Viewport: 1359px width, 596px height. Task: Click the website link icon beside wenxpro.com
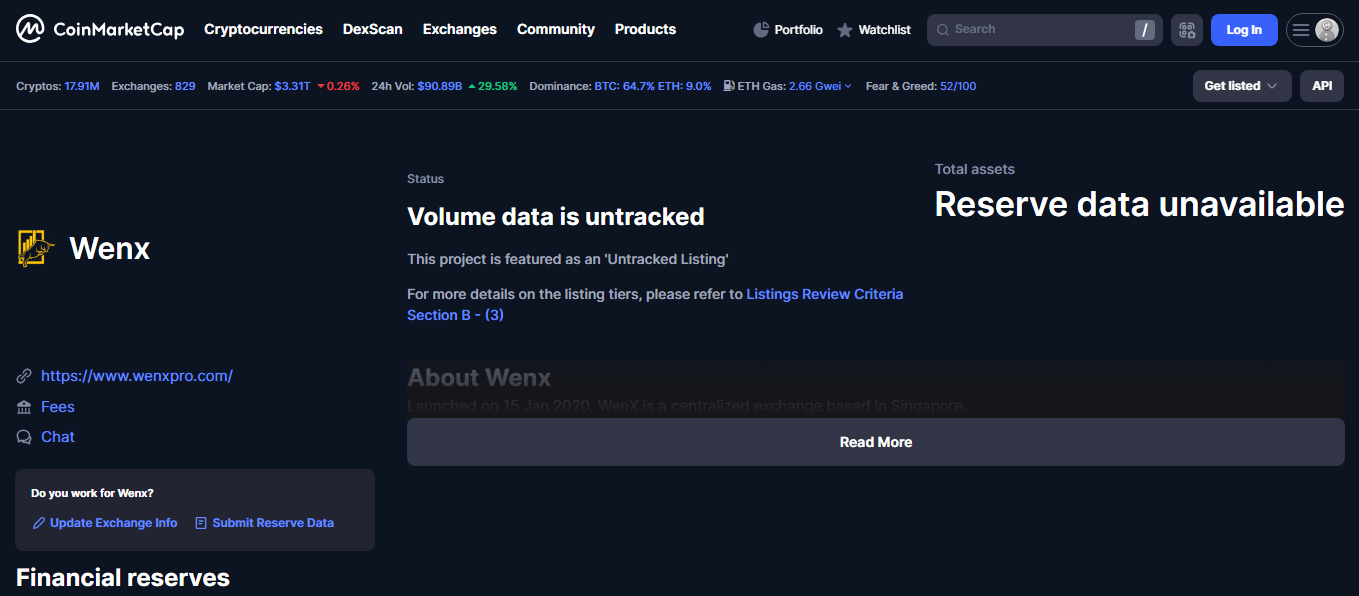click(x=24, y=375)
